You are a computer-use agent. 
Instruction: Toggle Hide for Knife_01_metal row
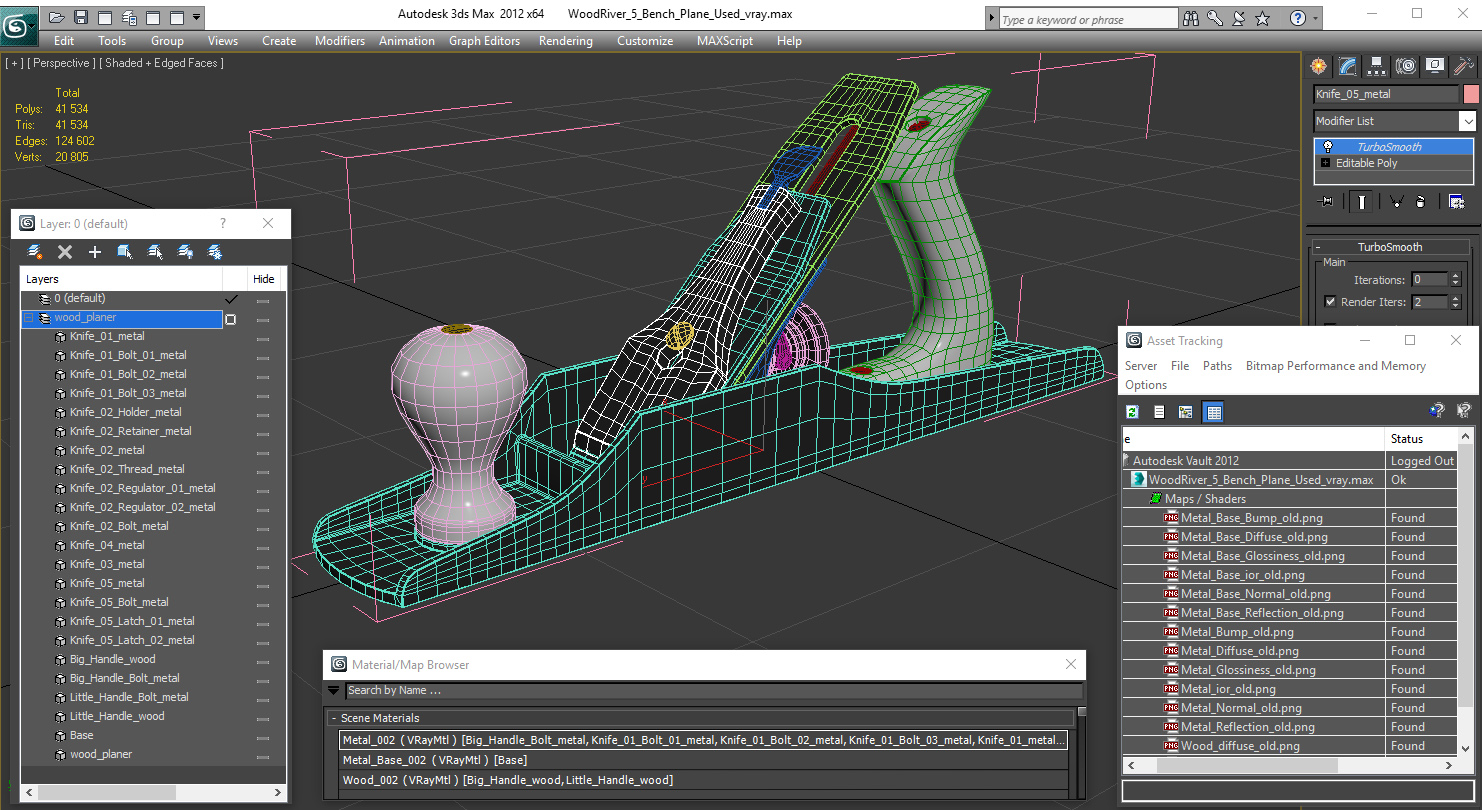tap(263, 338)
